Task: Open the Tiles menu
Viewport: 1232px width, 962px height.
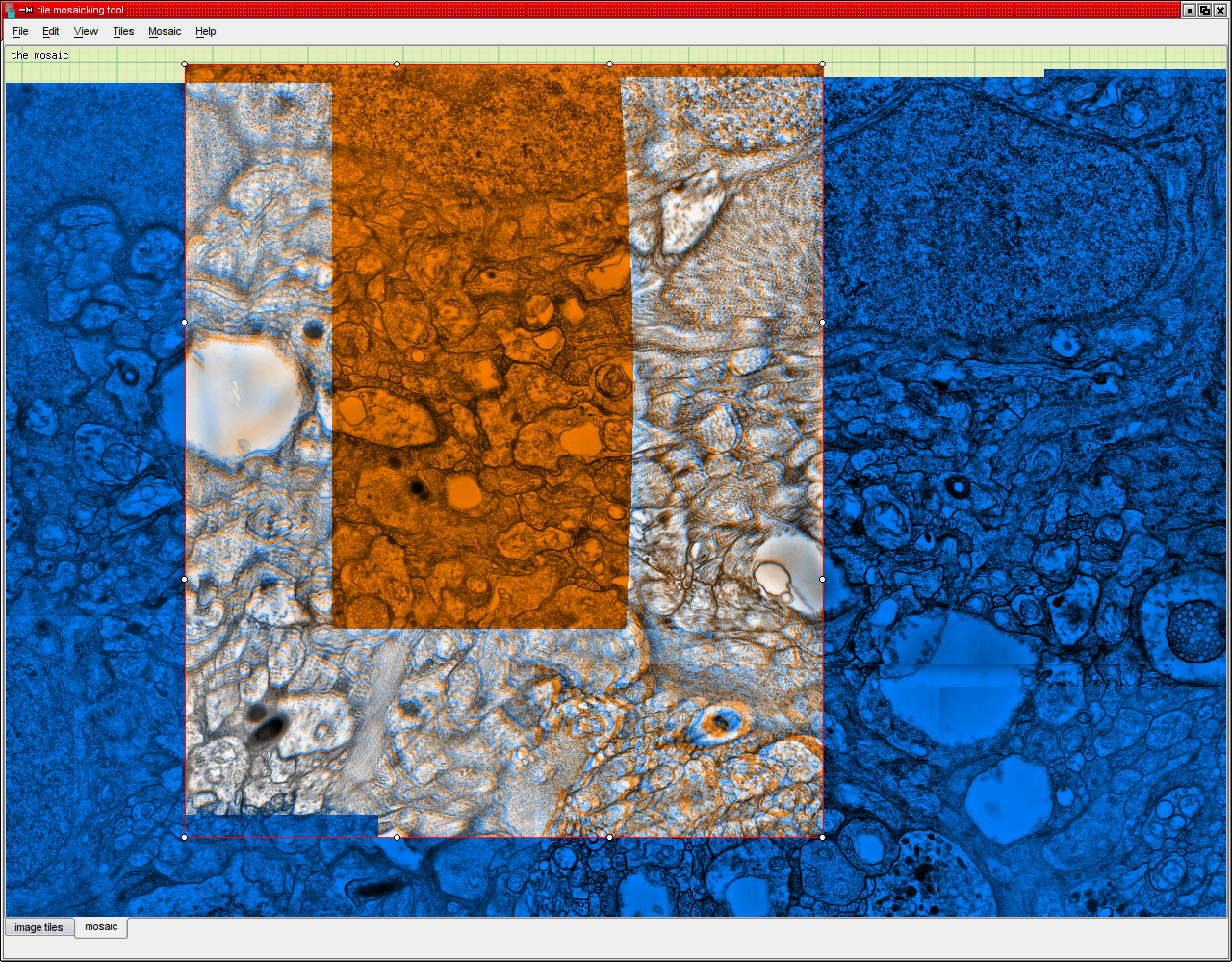Action: (123, 31)
